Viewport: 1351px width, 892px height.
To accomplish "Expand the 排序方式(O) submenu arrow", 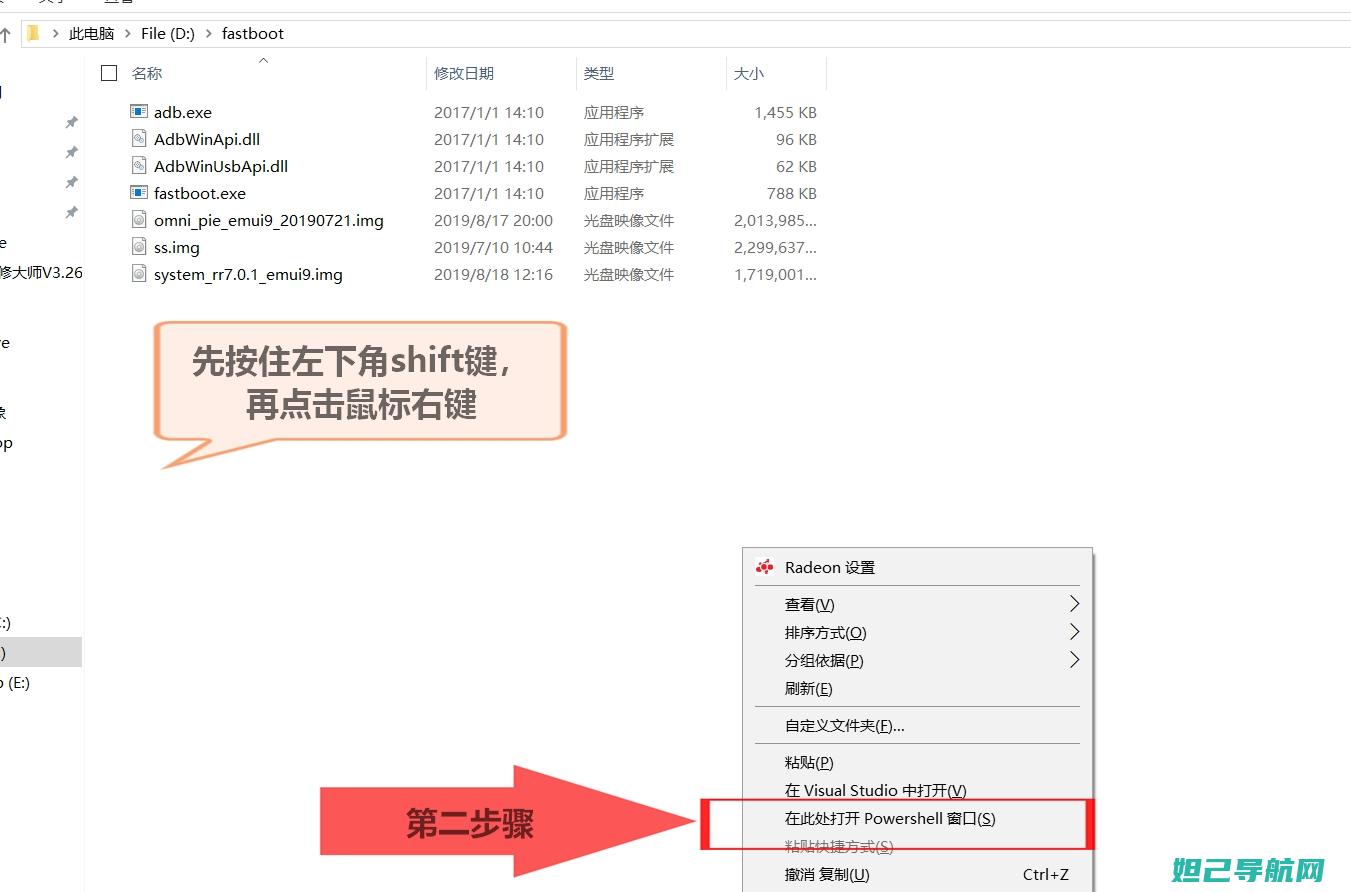I will pos(1074,632).
